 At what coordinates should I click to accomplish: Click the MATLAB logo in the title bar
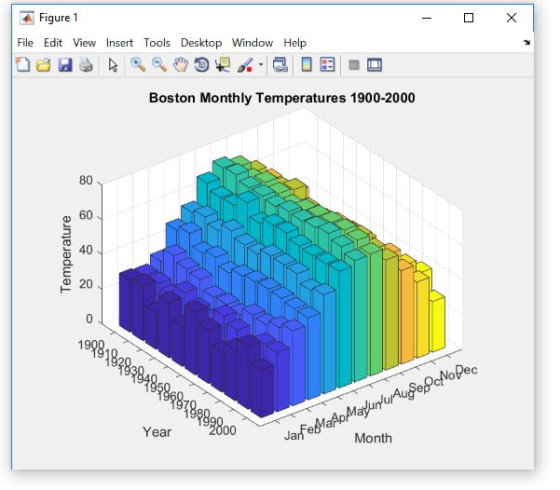click(x=26, y=18)
